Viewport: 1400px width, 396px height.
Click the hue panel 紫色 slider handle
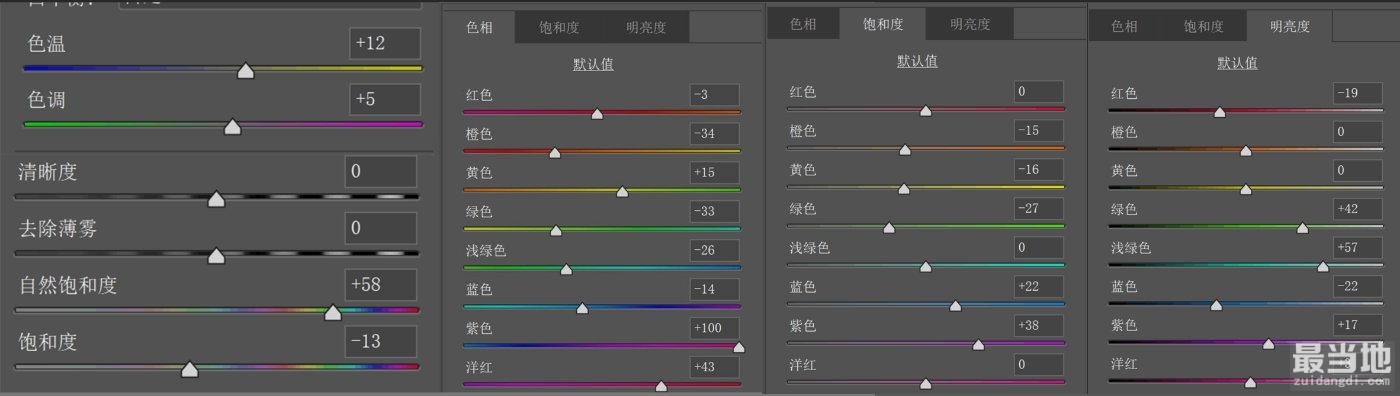[739, 348]
